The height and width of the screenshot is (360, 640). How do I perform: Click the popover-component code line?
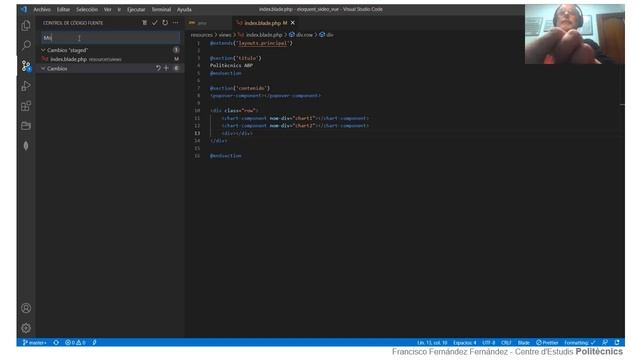point(265,96)
